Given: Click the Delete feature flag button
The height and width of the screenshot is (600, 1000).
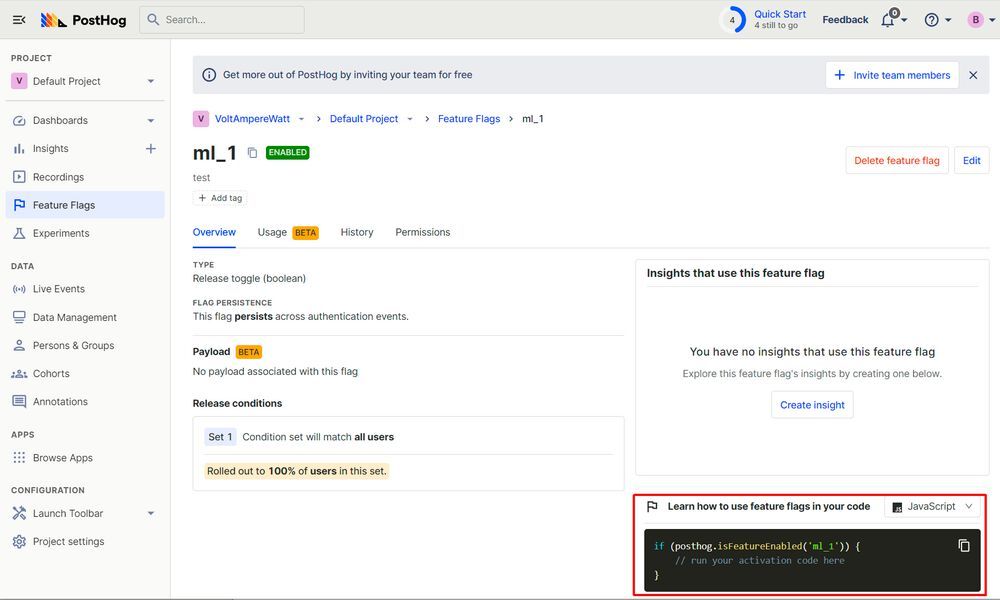Looking at the screenshot, I should coord(896,160).
